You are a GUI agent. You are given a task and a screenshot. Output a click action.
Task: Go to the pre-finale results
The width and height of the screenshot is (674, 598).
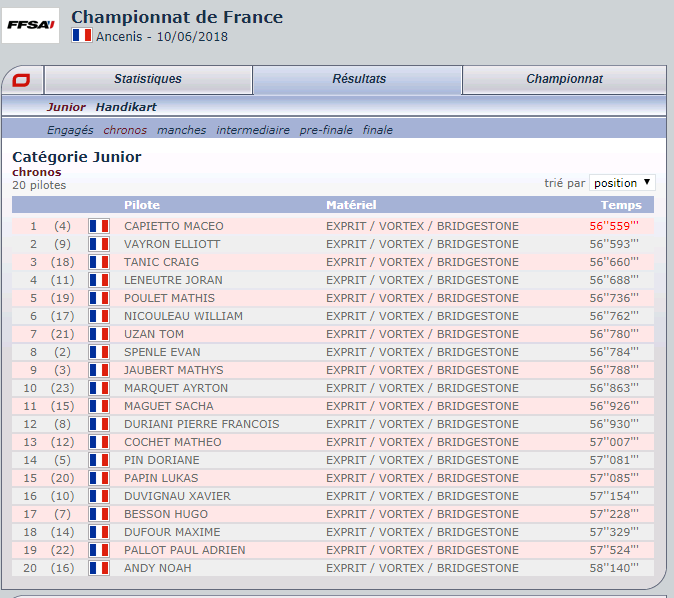326,130
